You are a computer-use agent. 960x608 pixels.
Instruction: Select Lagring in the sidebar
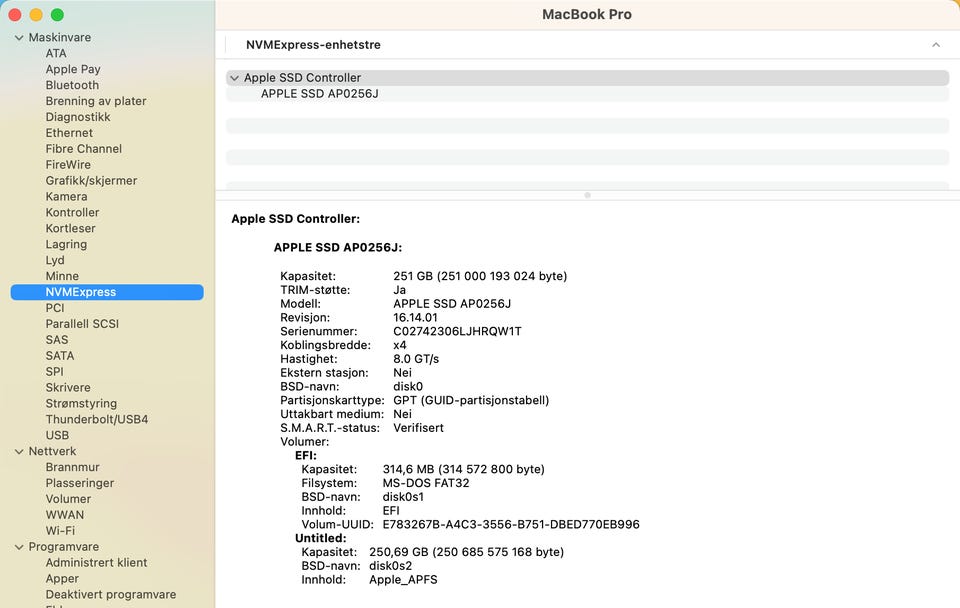66,244
